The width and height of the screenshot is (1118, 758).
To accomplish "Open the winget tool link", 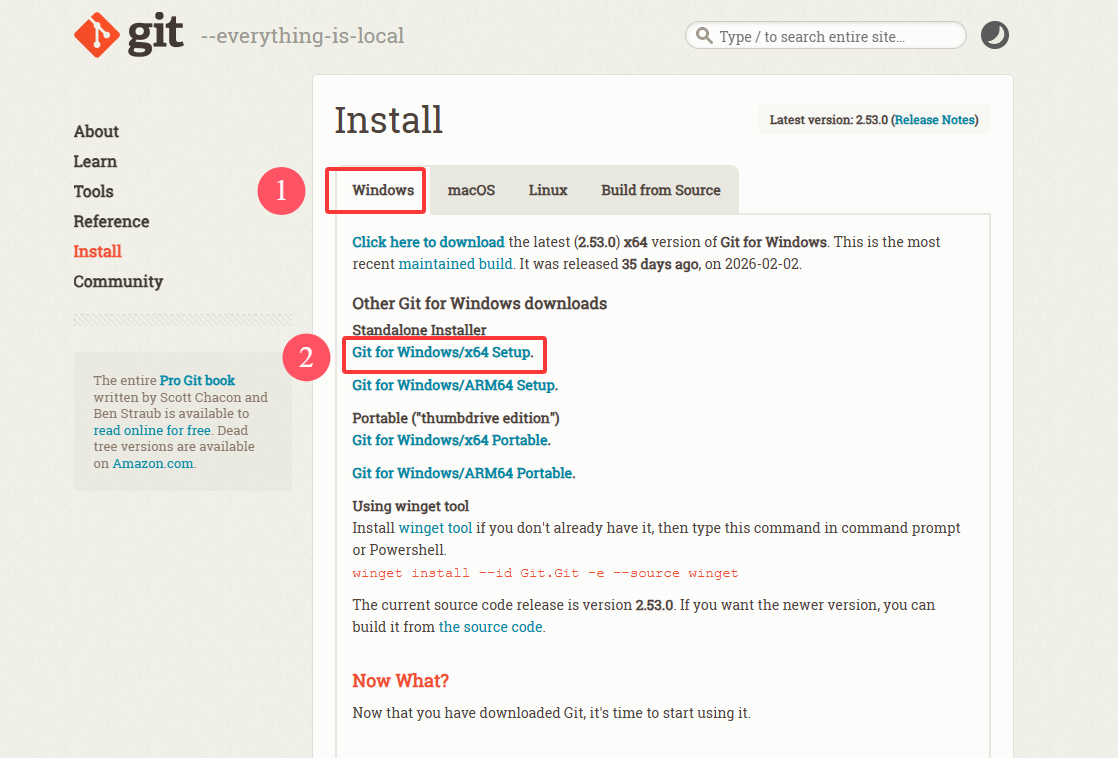I will [435, 528].
